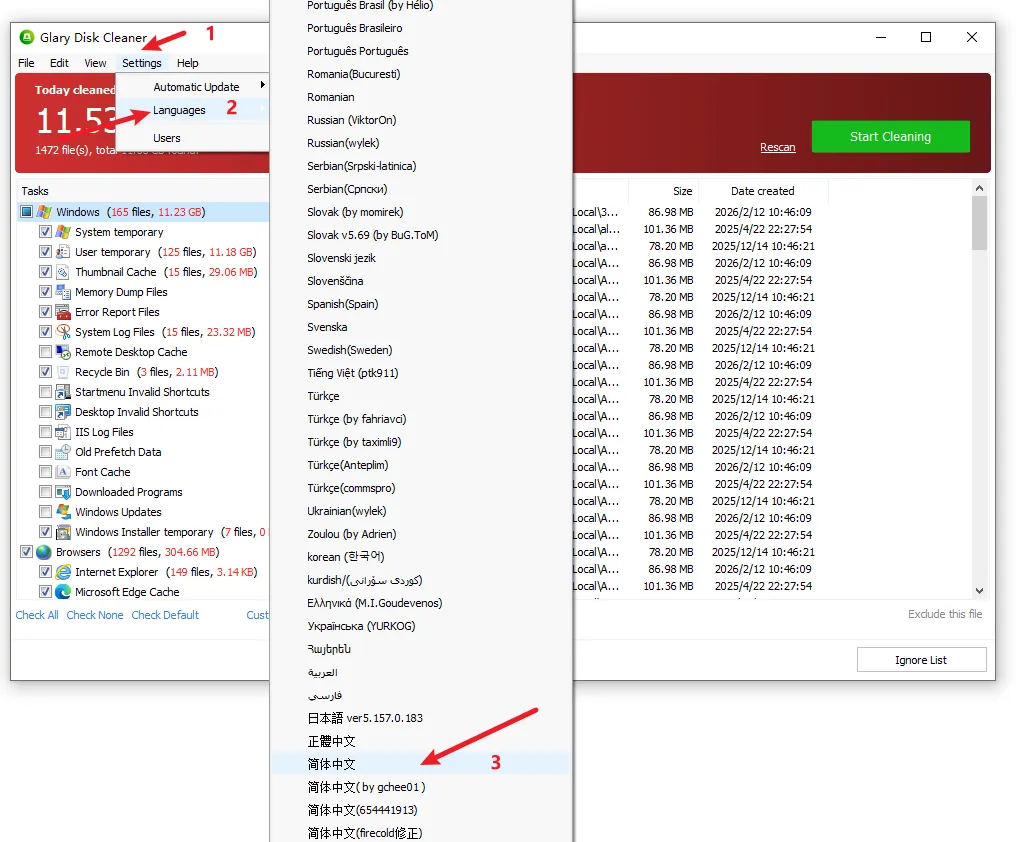Click Check None link
The height and width of the screenshot is (842, 1016).
[95, 615]
